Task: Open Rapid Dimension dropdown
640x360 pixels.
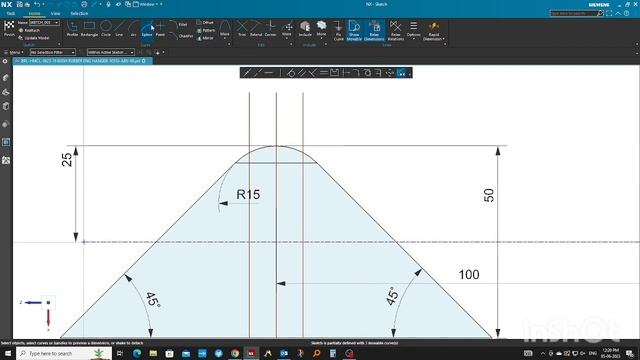Action: 434,31
